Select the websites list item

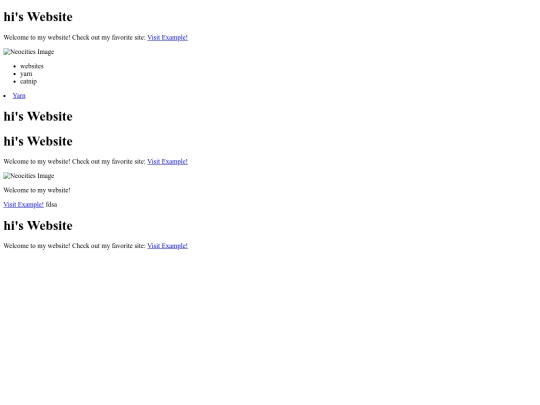pos(32,66)
